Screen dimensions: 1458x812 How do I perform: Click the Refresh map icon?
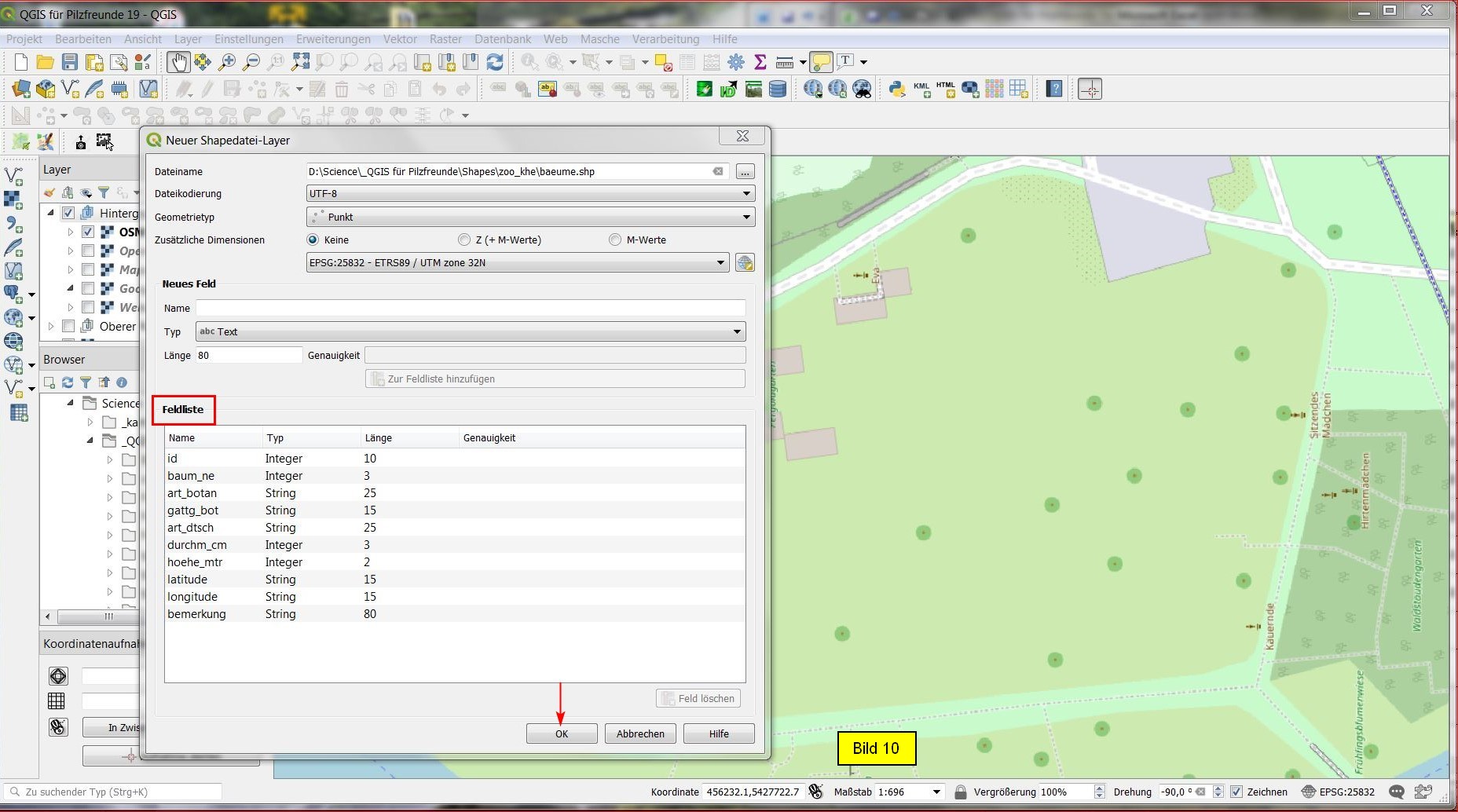click(x=495, y=62)
